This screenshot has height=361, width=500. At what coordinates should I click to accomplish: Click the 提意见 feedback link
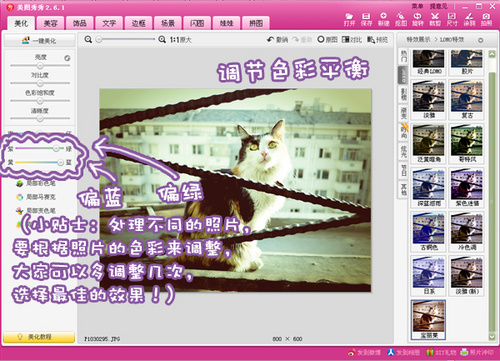pos(438,6)
